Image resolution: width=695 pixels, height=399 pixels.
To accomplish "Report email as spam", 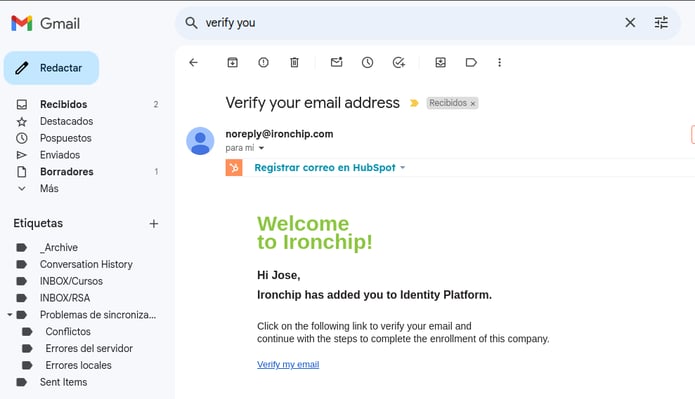I will [x=263, y=63].
